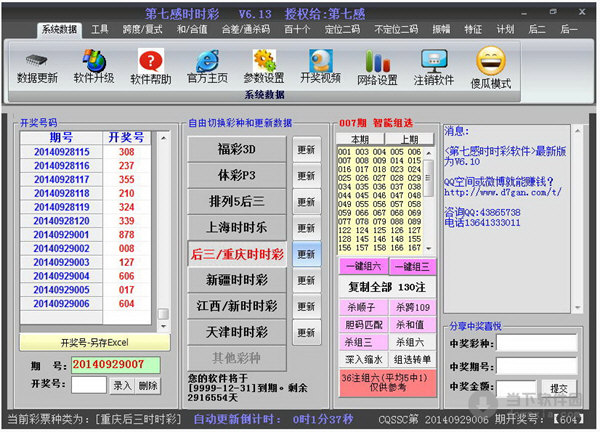This screenshot has width=600, height=432.
Task: Click the 杀跨109 button
Action: tap(412, 307)
